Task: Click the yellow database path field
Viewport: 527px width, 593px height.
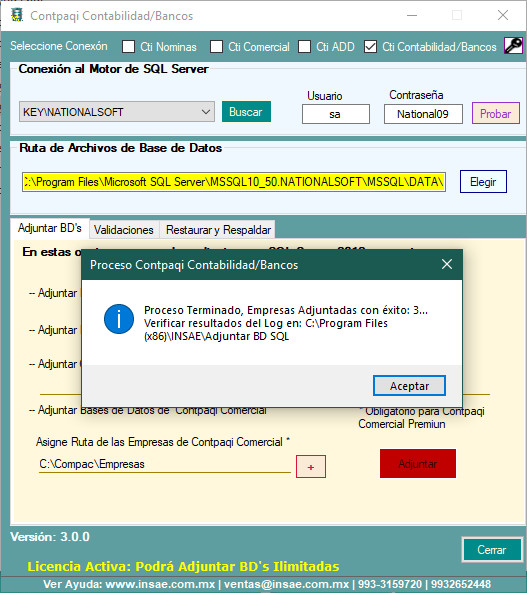Action: tap(234, 182)
